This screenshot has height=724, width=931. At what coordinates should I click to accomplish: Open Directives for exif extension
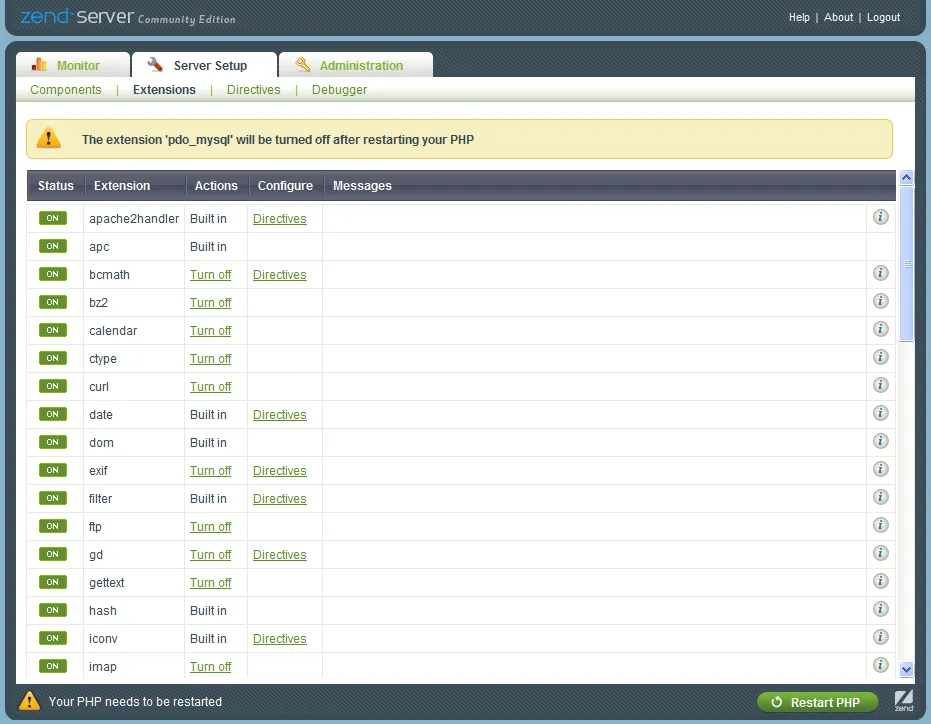(280, 470)
